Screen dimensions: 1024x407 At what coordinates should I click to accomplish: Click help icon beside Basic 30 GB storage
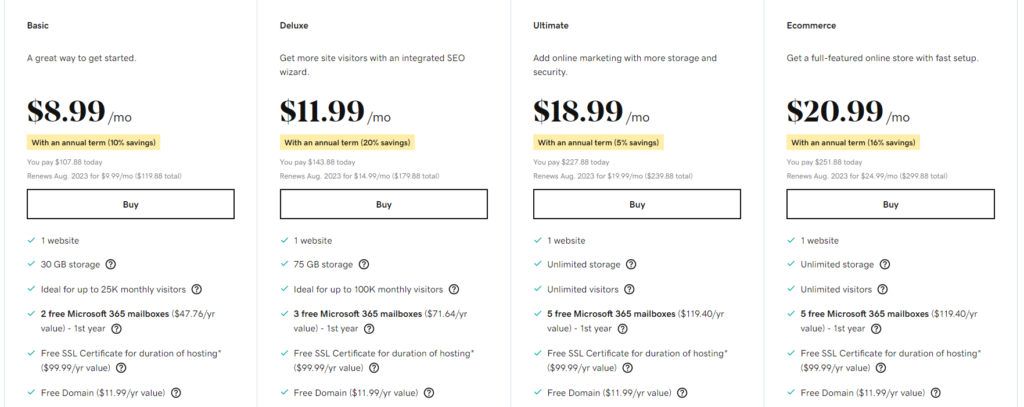(111, 265)
